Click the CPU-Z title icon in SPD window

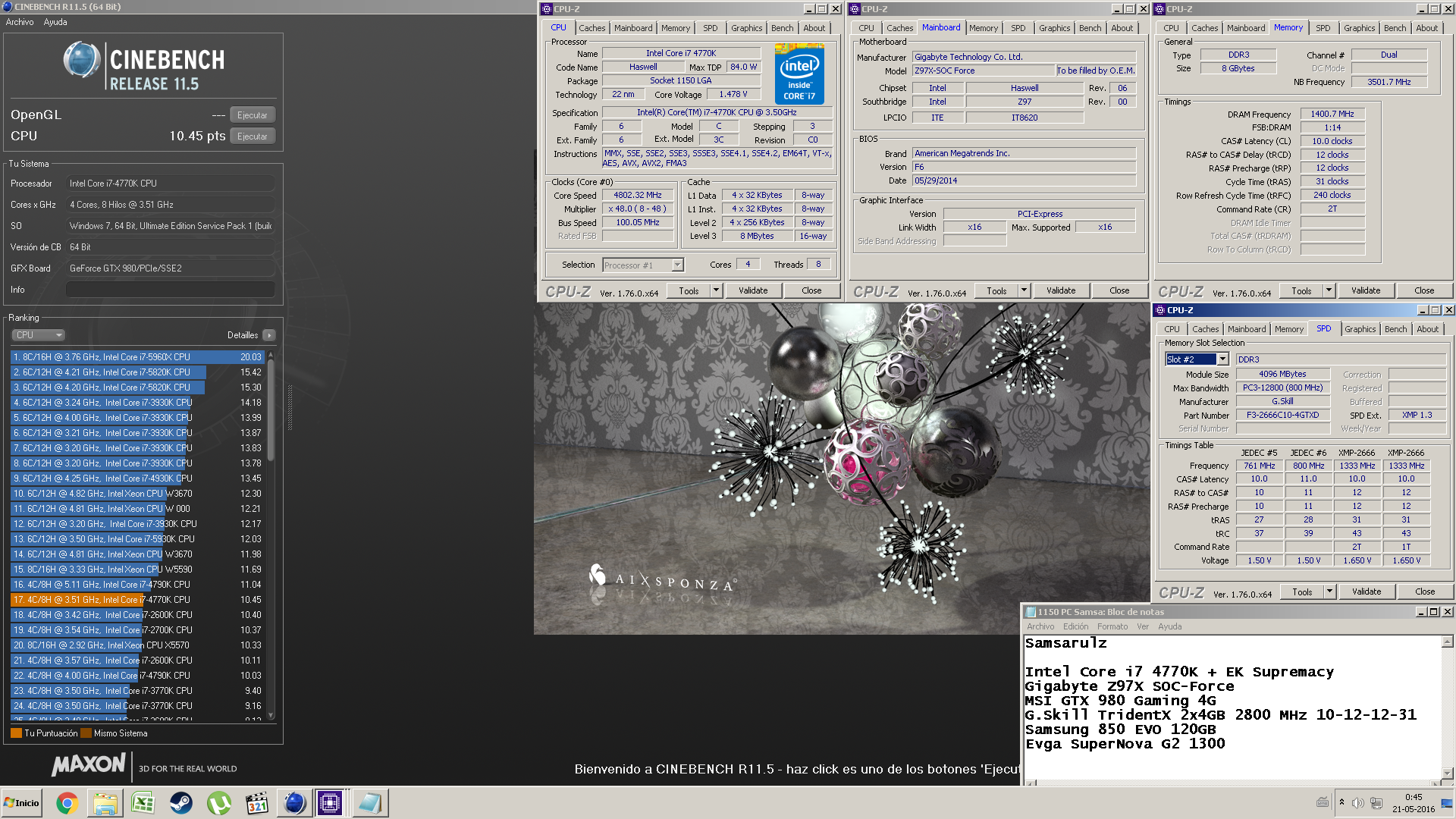(1159, 310)
